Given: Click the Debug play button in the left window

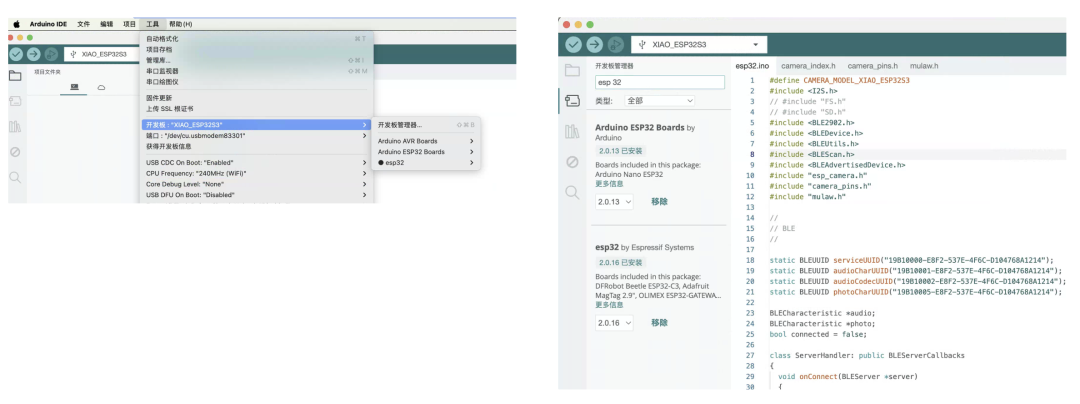Looking at the screenshot, I should [x=51, y=54].
